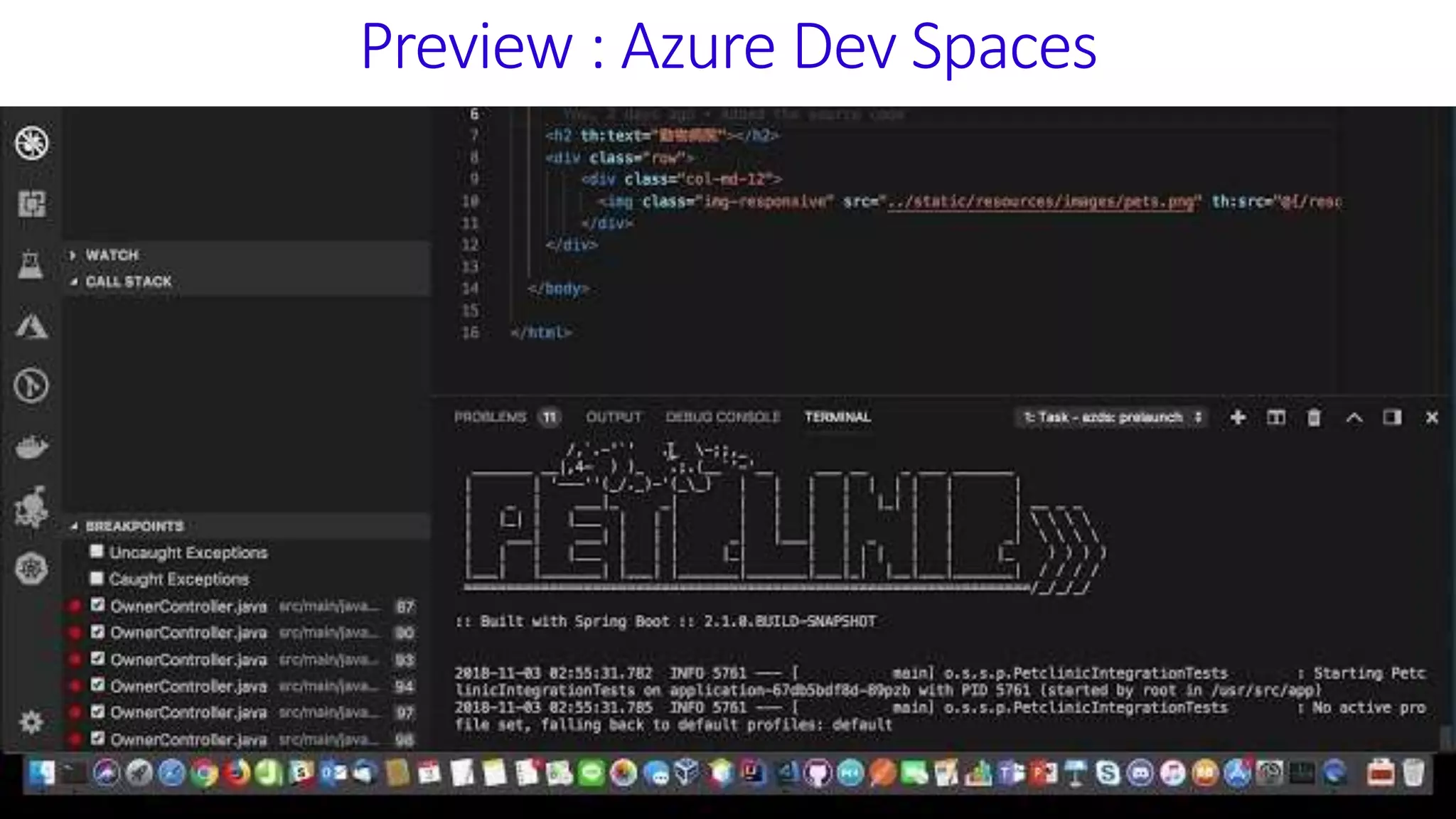Viewport: 1456px width, 819px height.
Task: Open Keynote from the dock
Action: pyautogui.click(x=1076, y=773)
